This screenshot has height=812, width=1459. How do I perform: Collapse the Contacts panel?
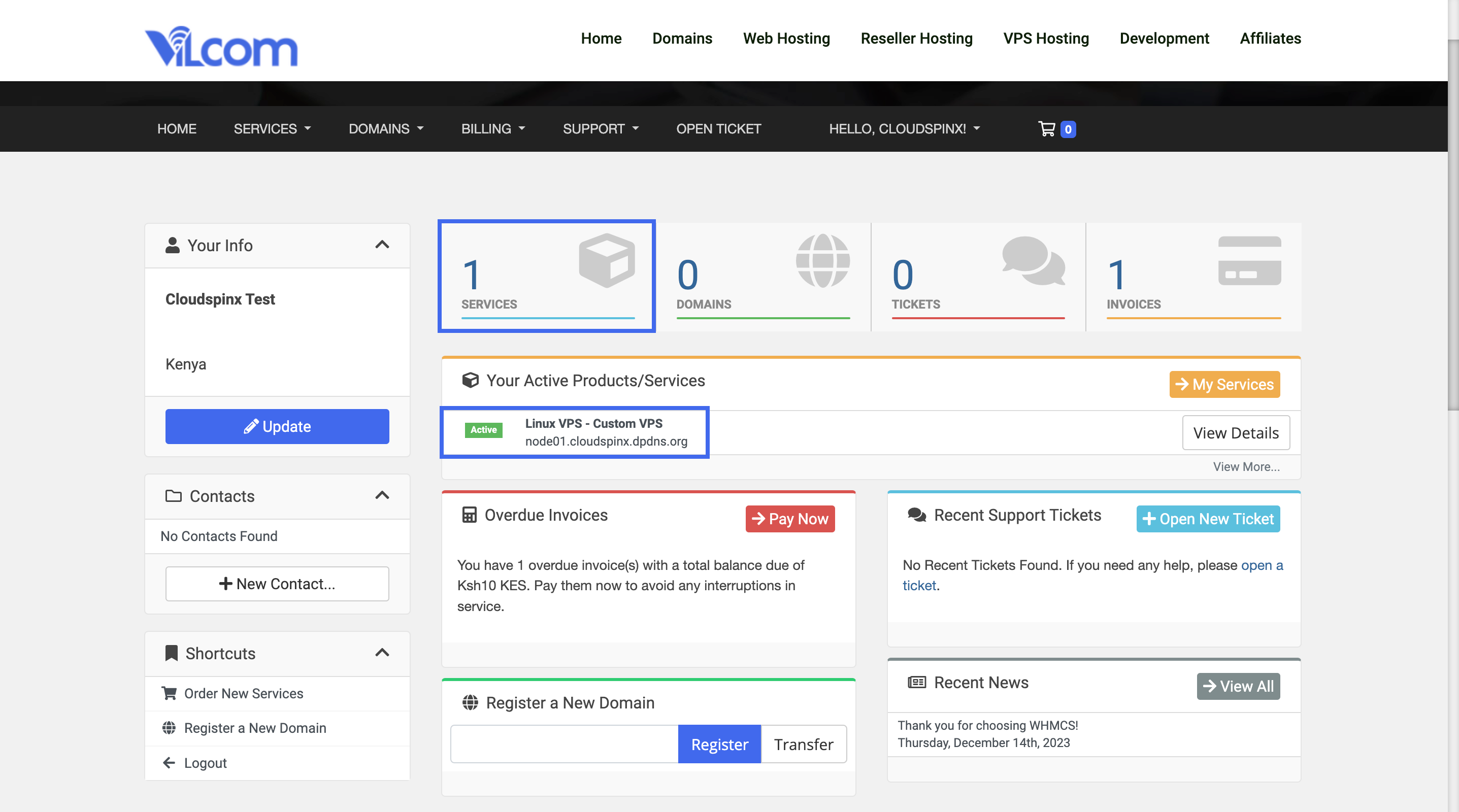(382, 495)
